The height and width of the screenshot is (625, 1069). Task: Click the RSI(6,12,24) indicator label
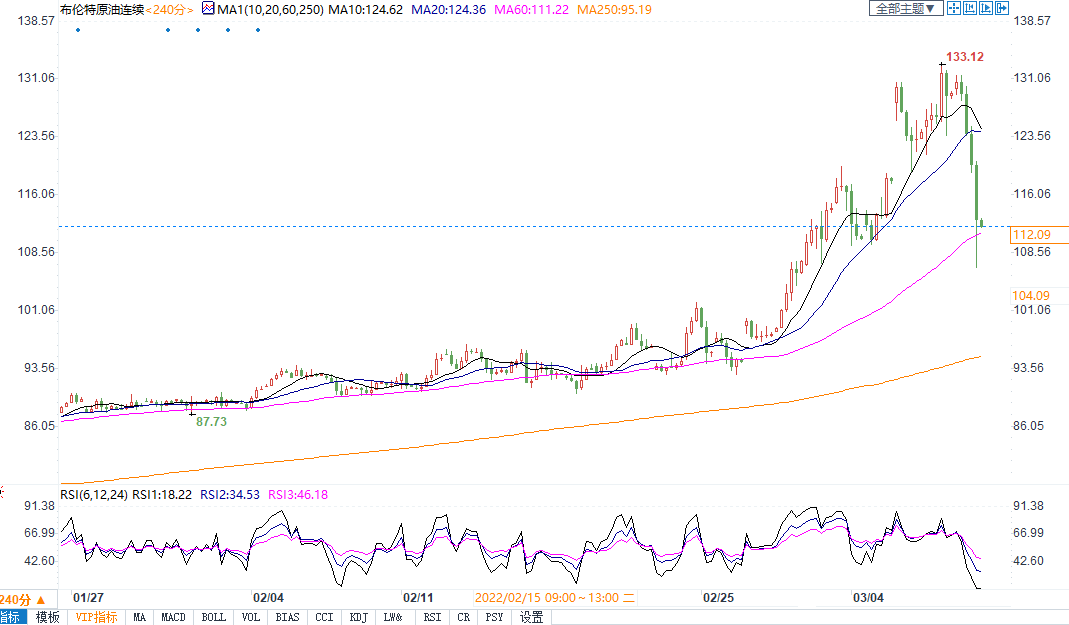pos(94,494)
